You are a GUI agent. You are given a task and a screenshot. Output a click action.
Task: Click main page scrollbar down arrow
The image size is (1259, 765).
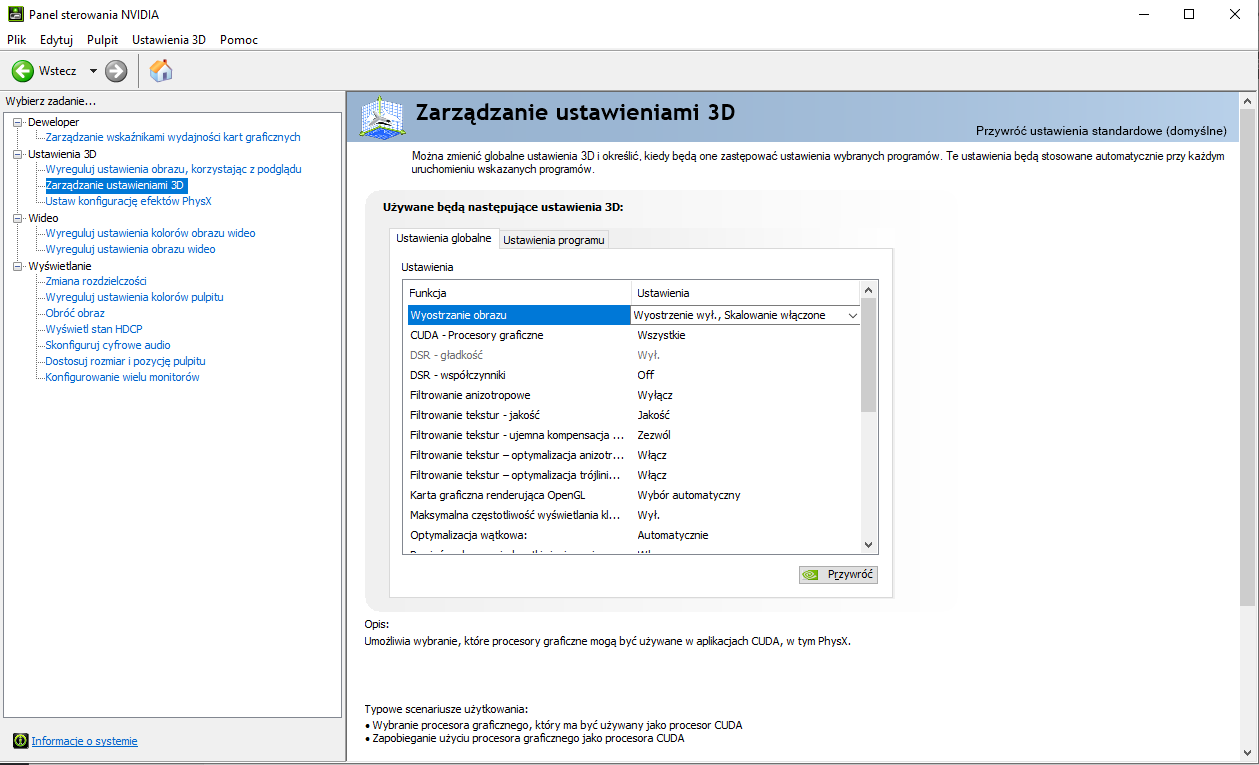1247,752
